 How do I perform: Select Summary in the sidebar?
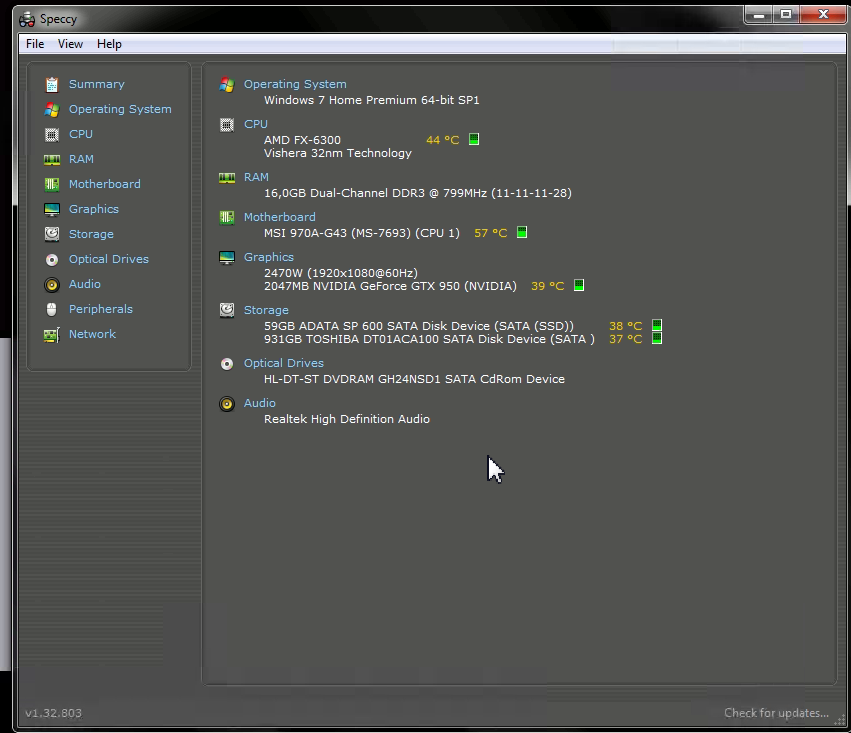pyautogui.click(x=97, y=84)
